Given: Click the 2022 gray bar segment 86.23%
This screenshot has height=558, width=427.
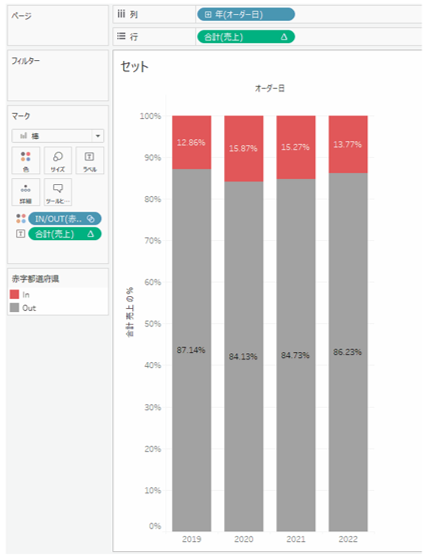Looking at the screenshot, I should [x=348, y=352].
